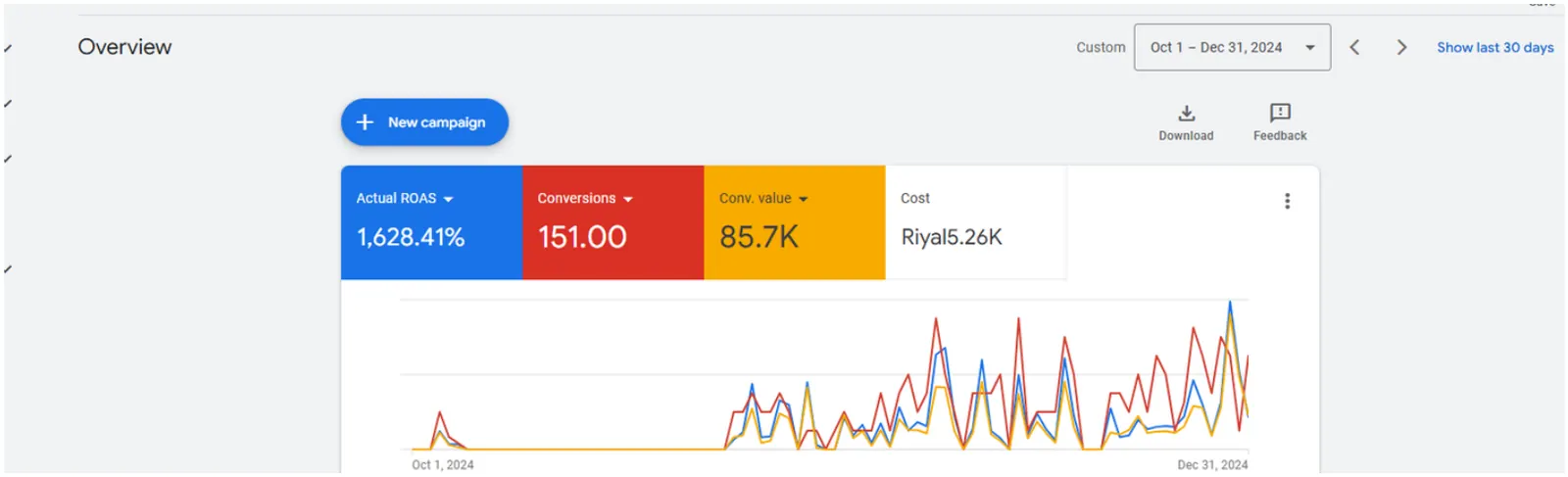Click the New campaign button

pyautogui.click(x=424, y=122)
